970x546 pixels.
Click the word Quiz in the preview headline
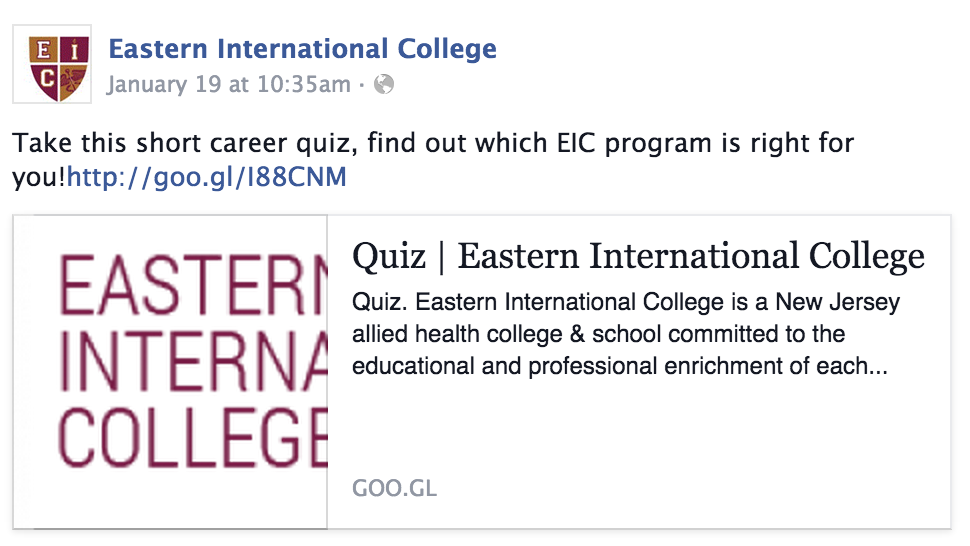point(389,257)
